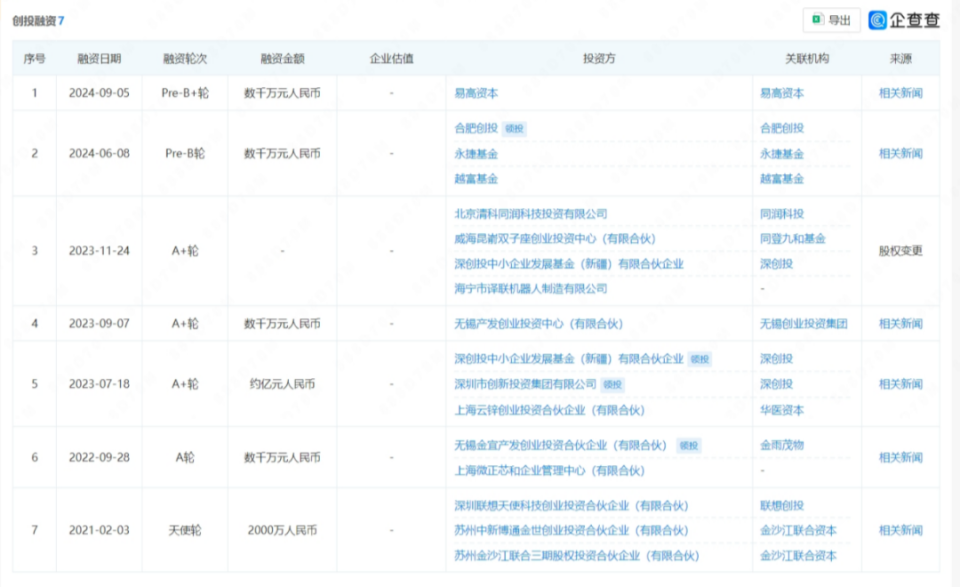The height and width of the screenshot is (587, 960).
Task: Open 相关新闻 for the 2024-06-08 round
Action: coord(901,154)
